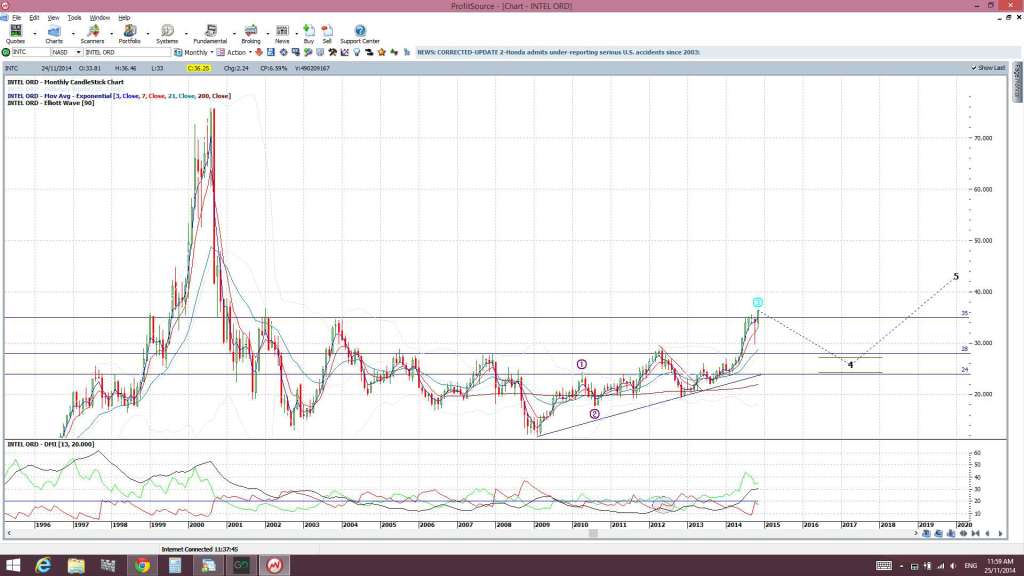
Task: Open the File menu
Action: [16, 18]
